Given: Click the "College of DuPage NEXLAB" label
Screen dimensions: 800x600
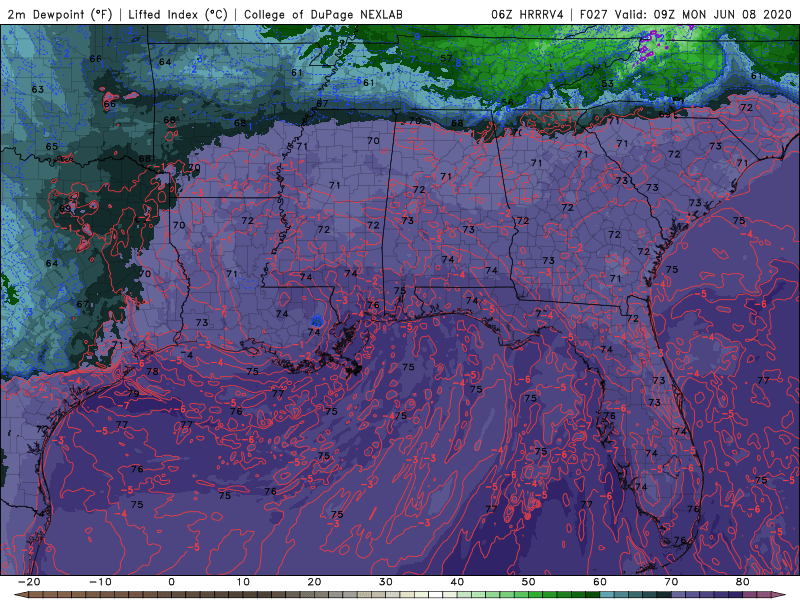Looking at the screenshot, I should click(323, 14).
